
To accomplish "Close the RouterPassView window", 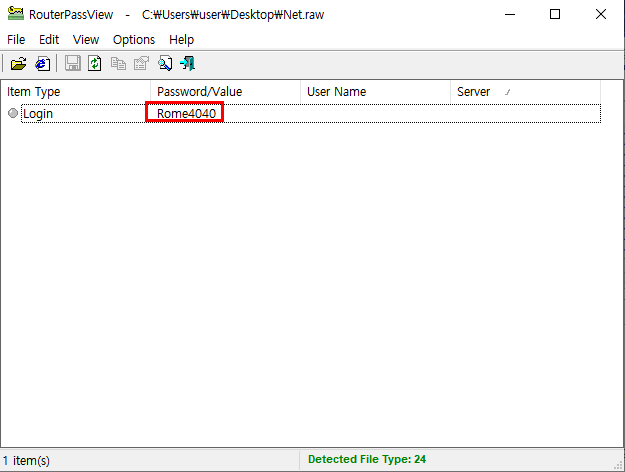I will point(601,14).
